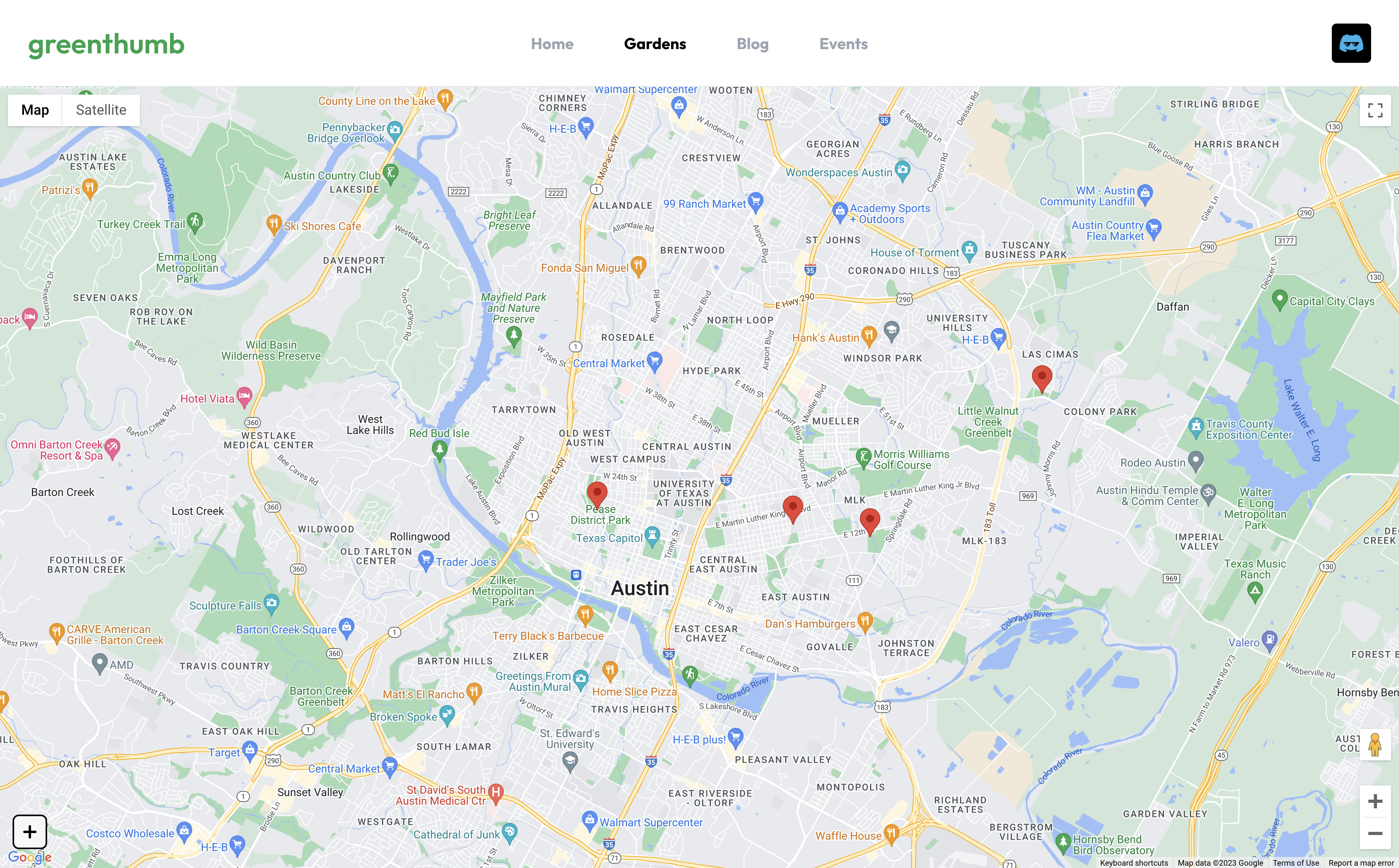Click the Academy Sports + Outdoors pin
Screen dimensions: 1399x868
[x=840, y=213]
